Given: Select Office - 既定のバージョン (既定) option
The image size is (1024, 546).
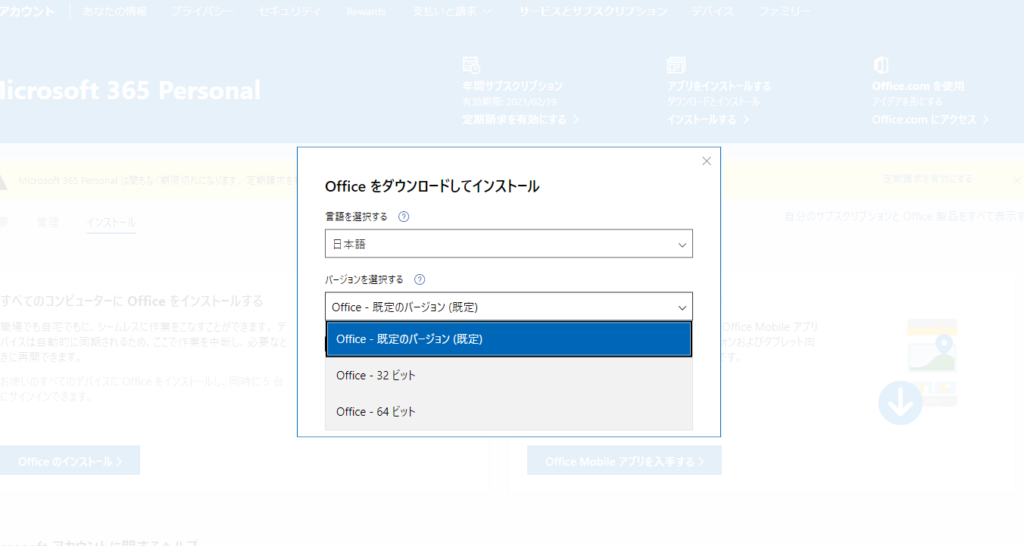Looking at the screenshot, I should point(509,339).
